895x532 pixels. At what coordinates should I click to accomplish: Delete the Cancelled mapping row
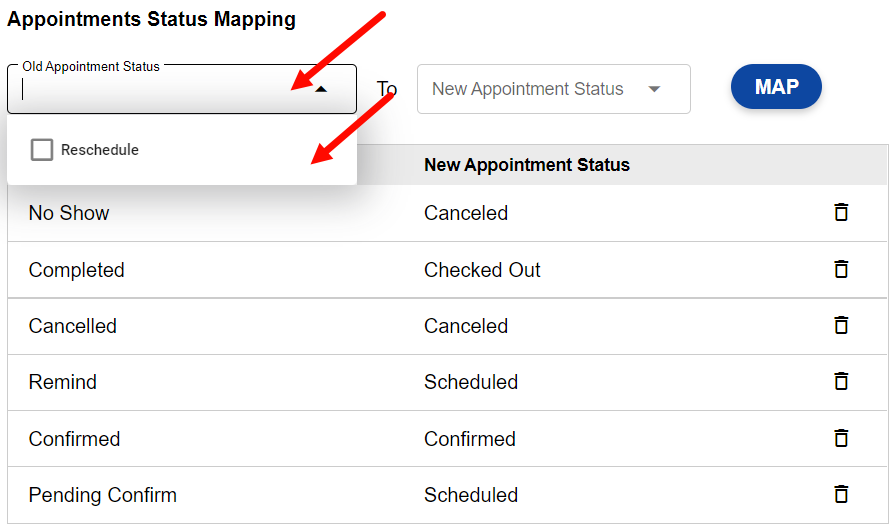(x=841, y=325)
